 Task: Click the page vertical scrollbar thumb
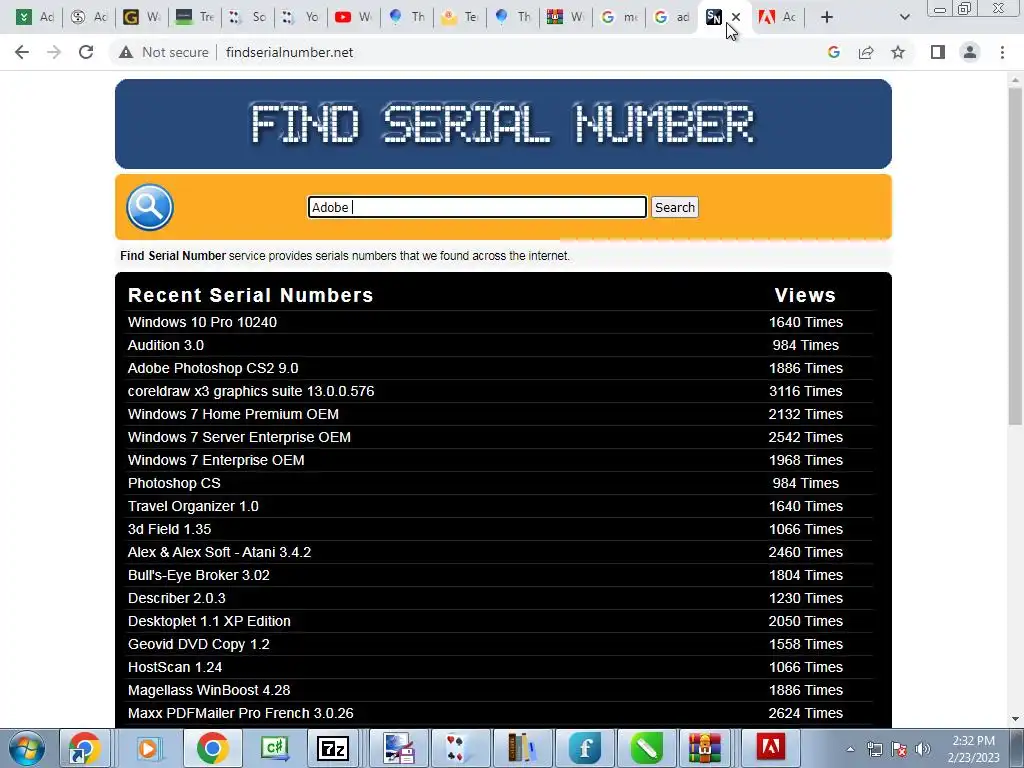pyautogui.click(x=1015, y=257)
